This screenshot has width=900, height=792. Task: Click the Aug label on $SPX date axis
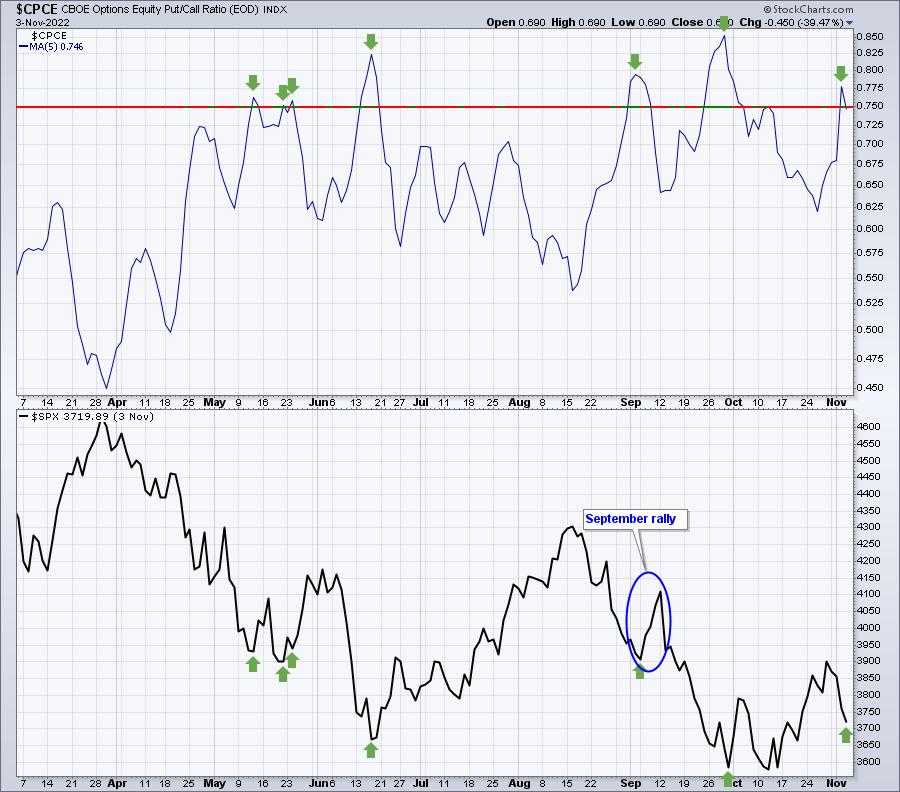(x=519, y=783)
